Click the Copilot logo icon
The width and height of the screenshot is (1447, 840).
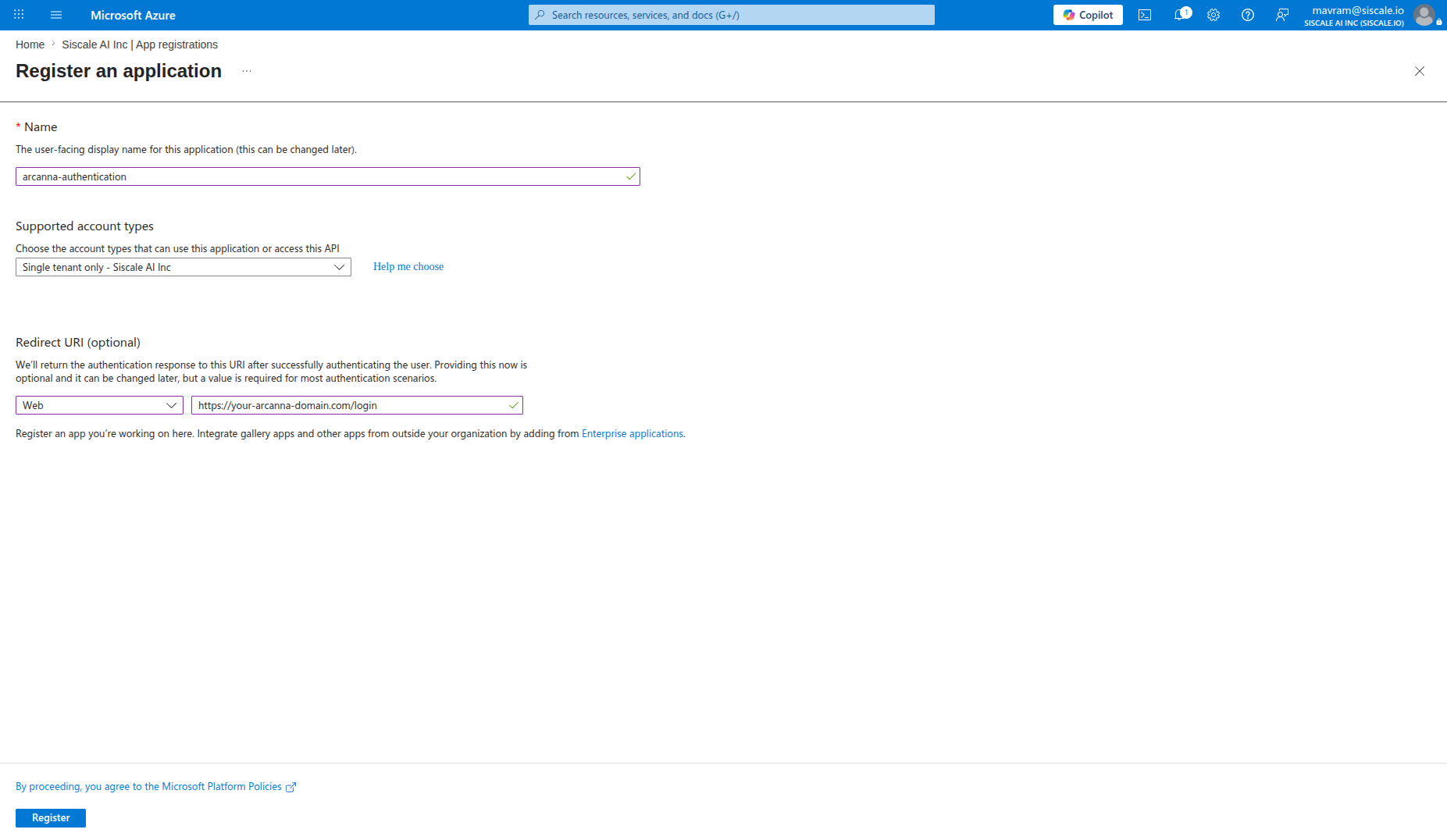(x=1069, y=15)
